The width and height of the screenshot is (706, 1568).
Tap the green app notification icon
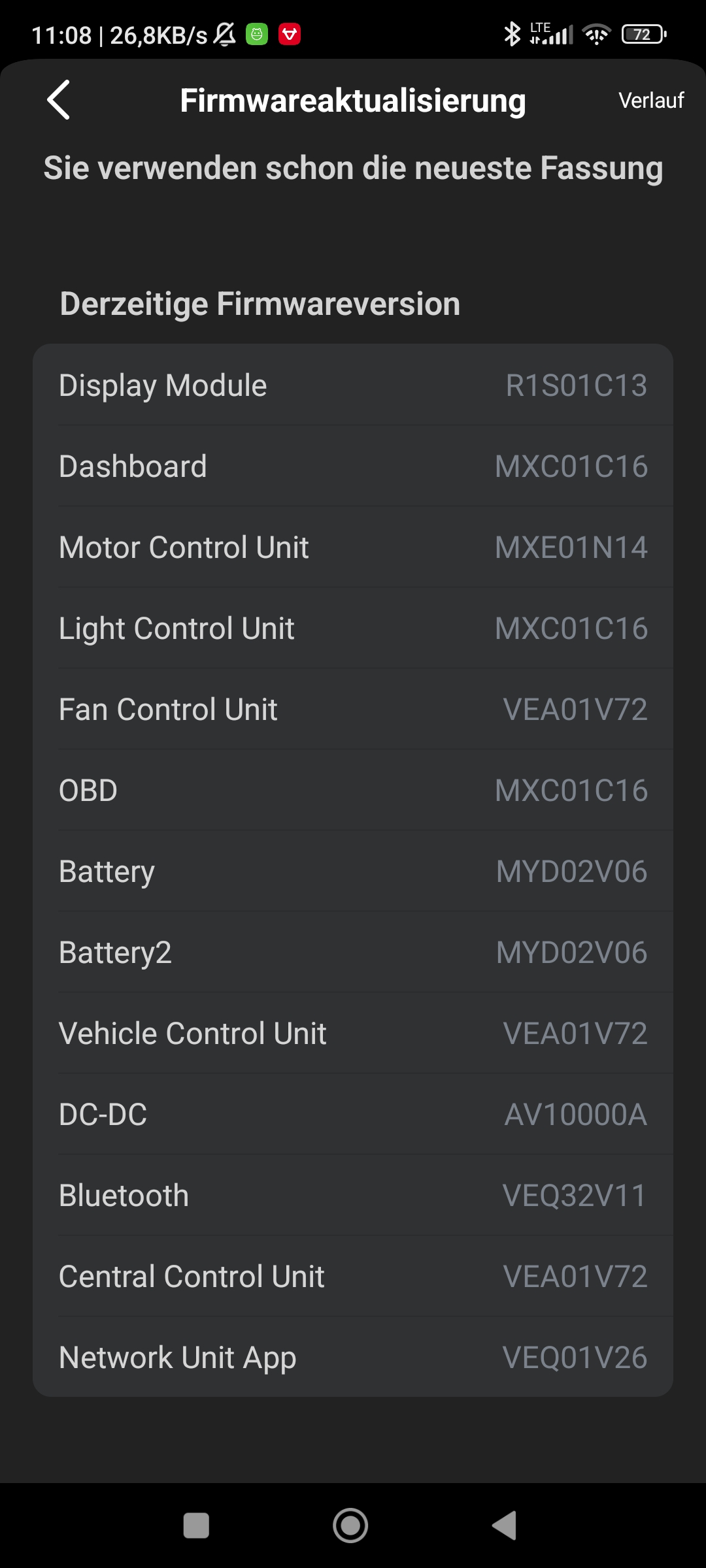click(257, 34)
